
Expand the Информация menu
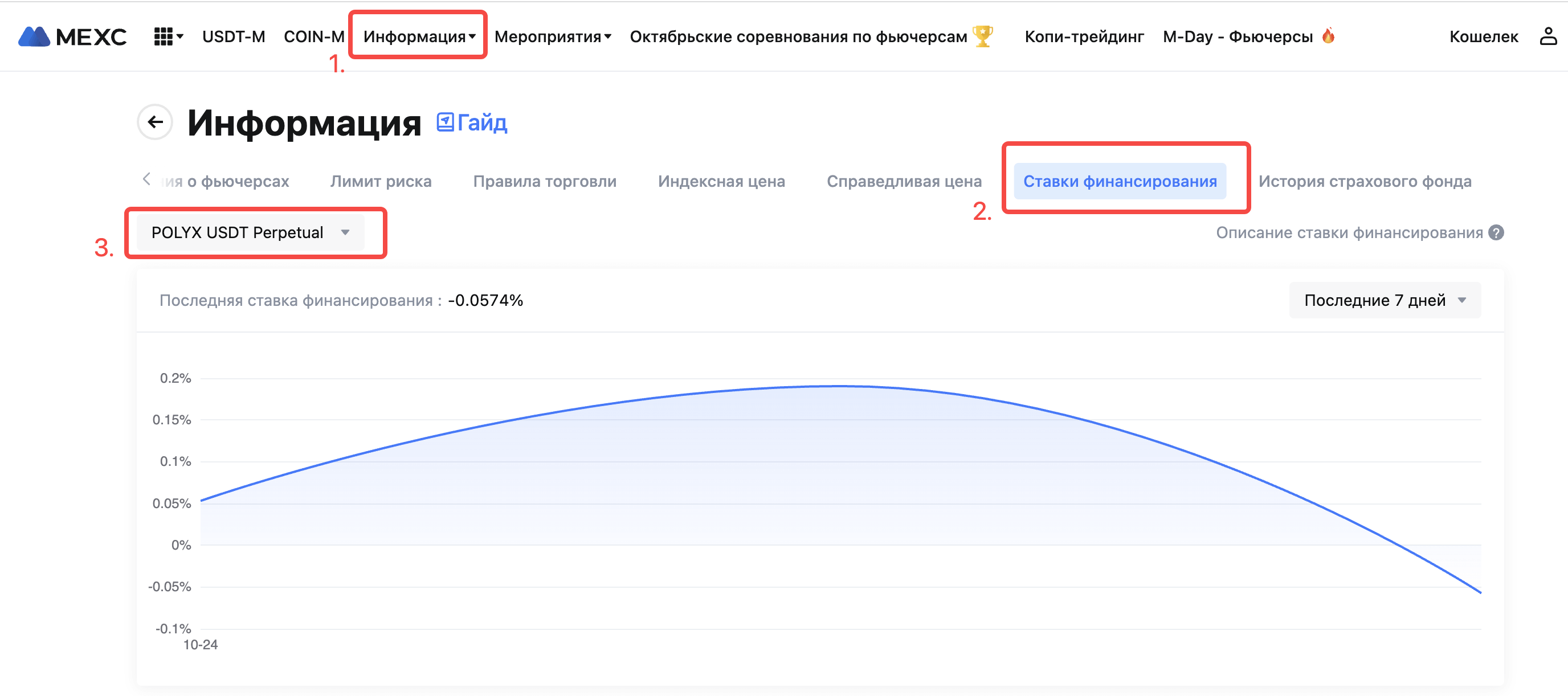(419, 36)
